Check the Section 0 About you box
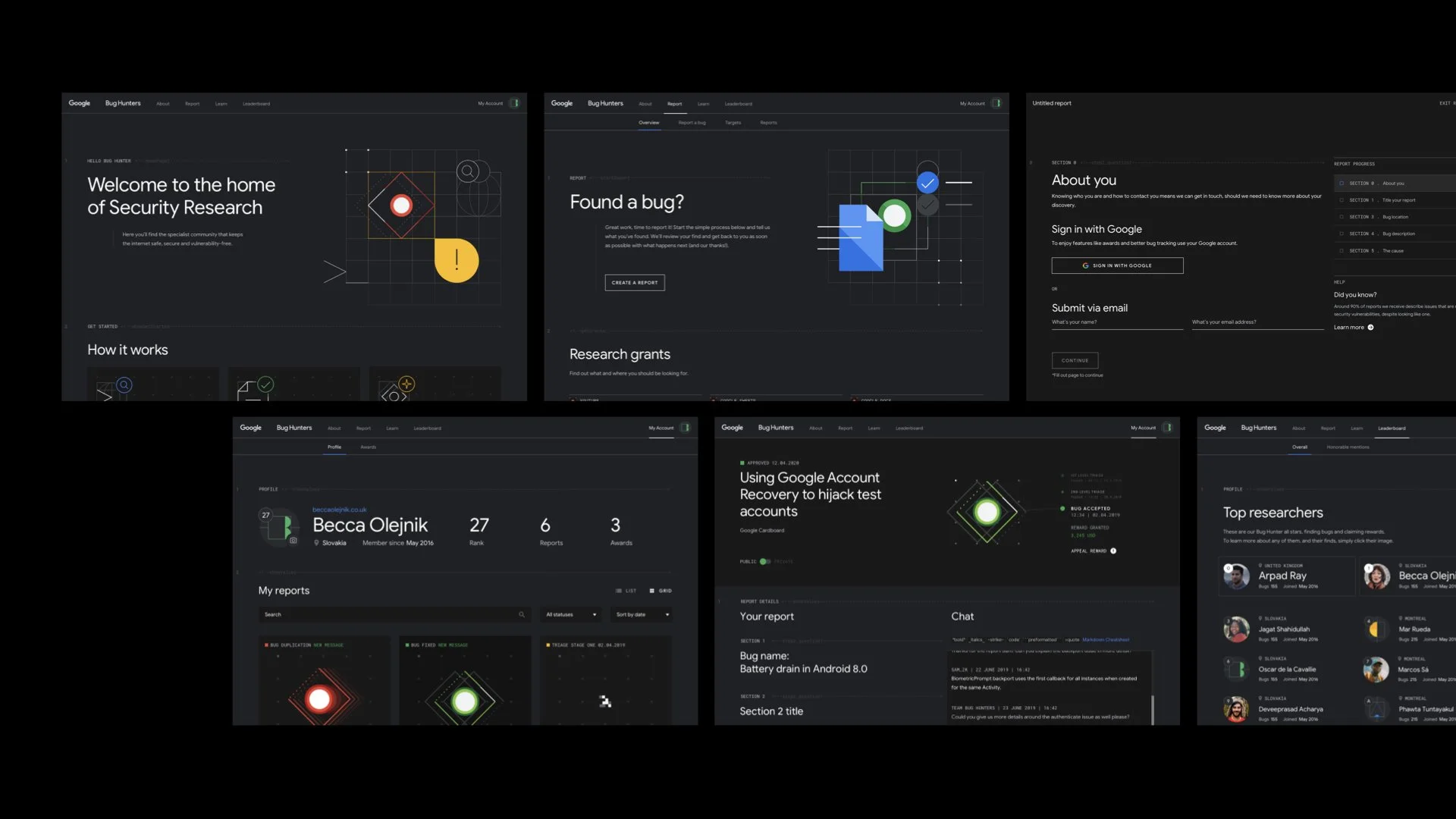 click(1341, 184)
